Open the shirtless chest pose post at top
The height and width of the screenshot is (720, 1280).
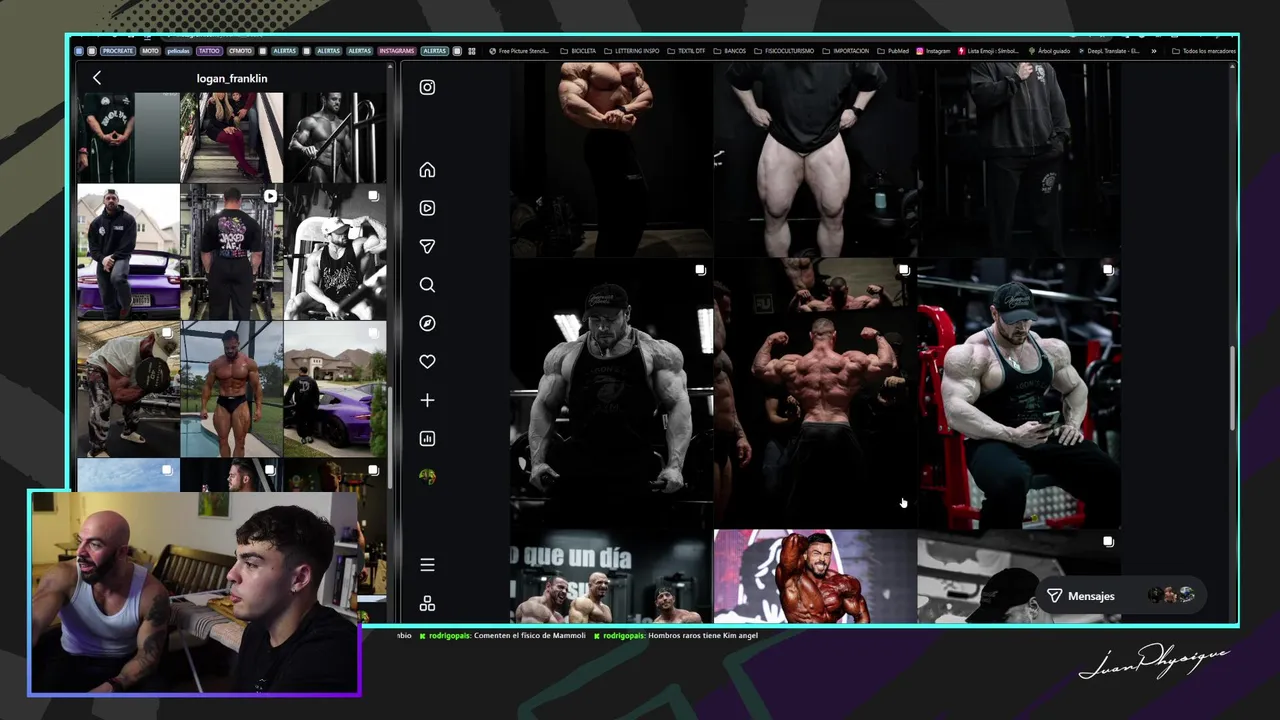pyautogui.click(x=611, y=160)
